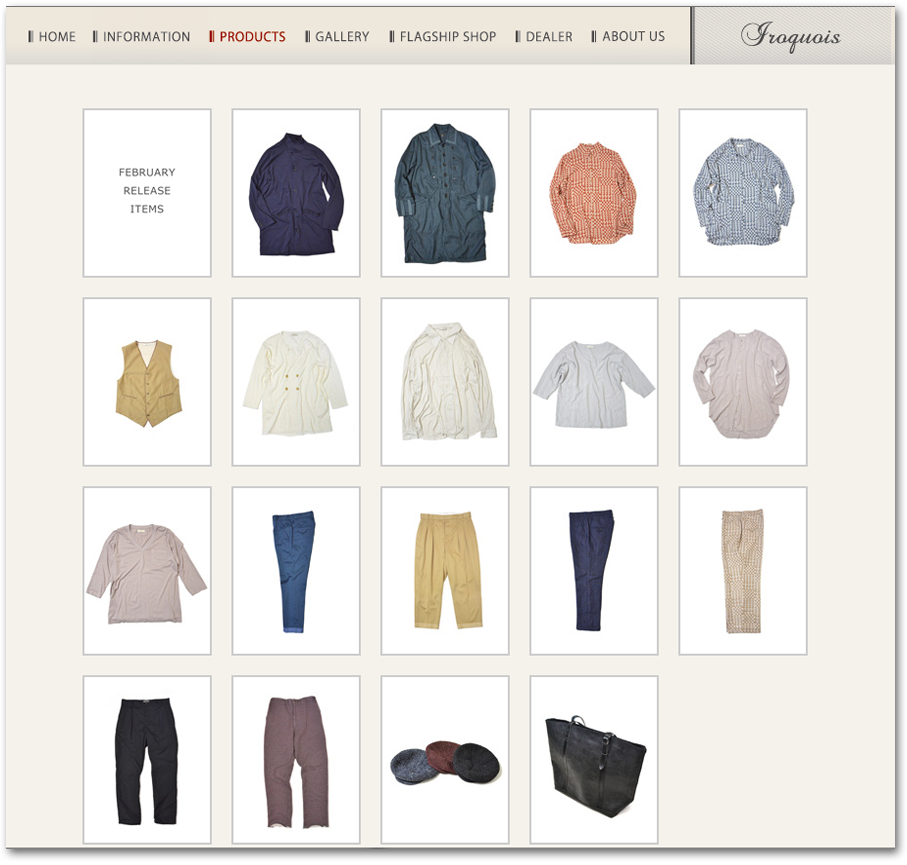The height and width of the screenshot is (865, 907).
Task: Go to the HOME menu item
Action: 52,36
